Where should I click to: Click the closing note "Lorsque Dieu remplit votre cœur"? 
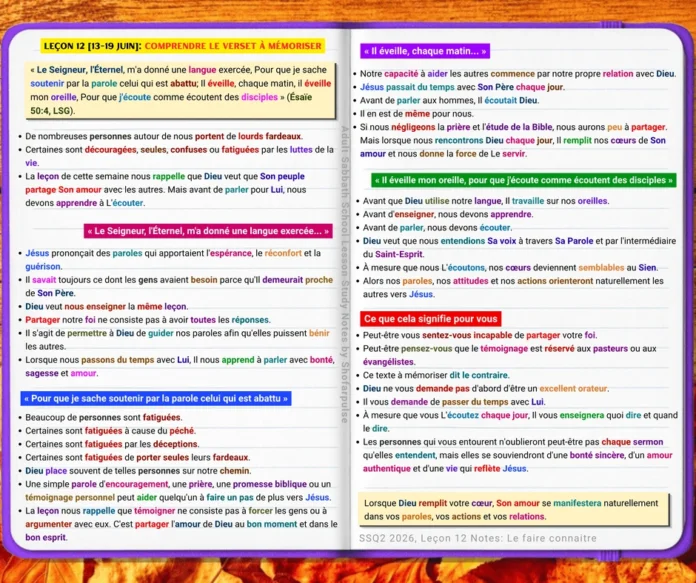pos(514,510)
